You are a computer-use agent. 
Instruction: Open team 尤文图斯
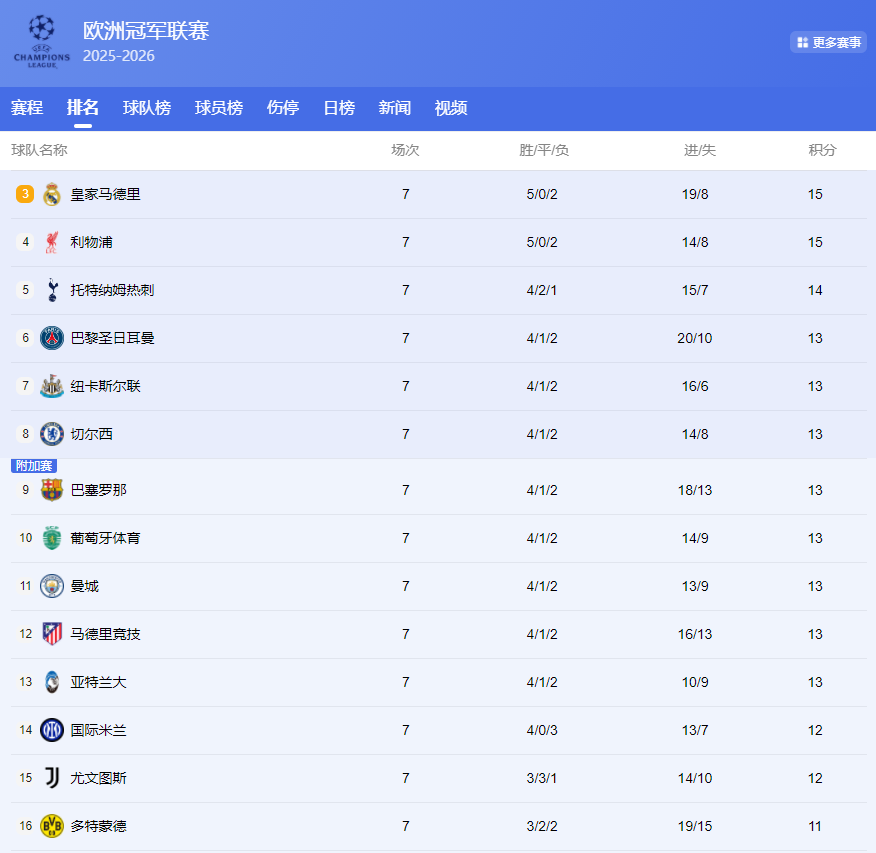[x=98, y=778]
